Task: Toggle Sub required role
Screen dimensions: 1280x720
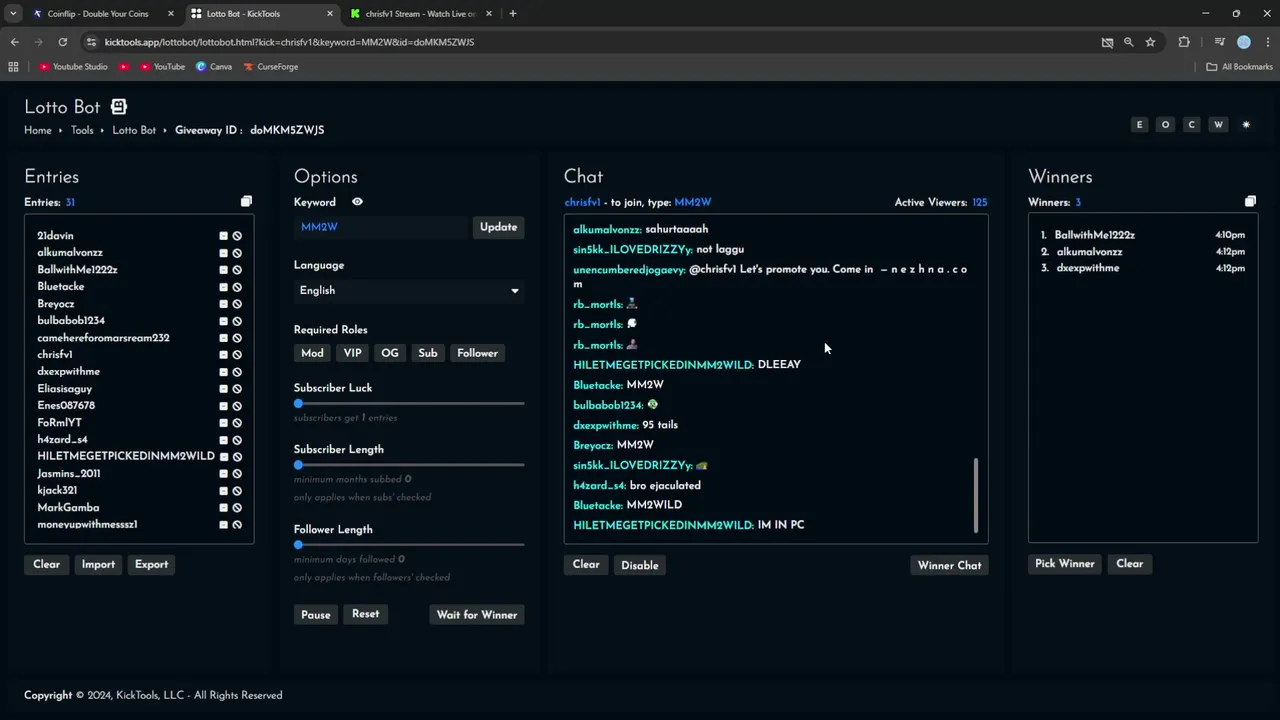Action: pyautogui.click(x=428, y=353)
